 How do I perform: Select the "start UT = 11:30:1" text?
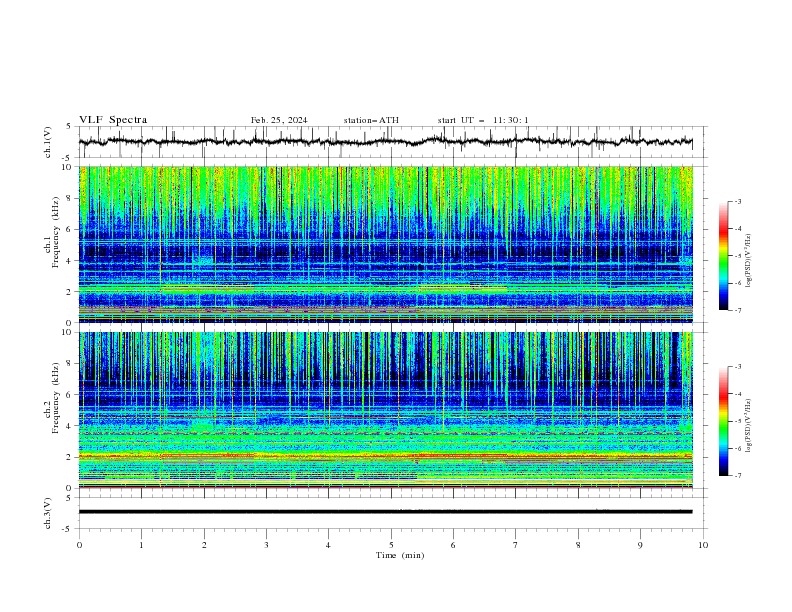[482, 120]
